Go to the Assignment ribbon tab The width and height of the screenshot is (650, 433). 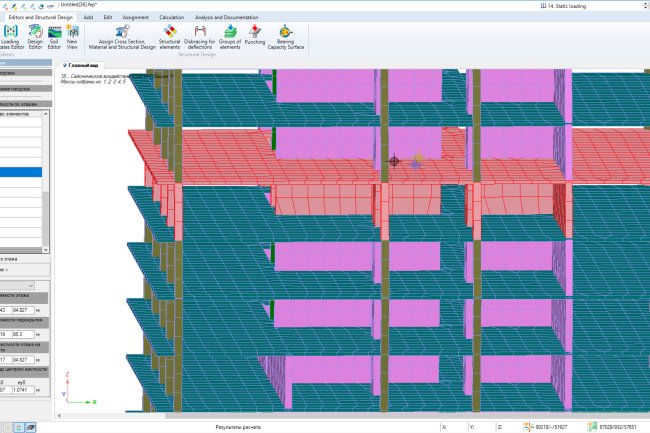click(x=135, y=17)
